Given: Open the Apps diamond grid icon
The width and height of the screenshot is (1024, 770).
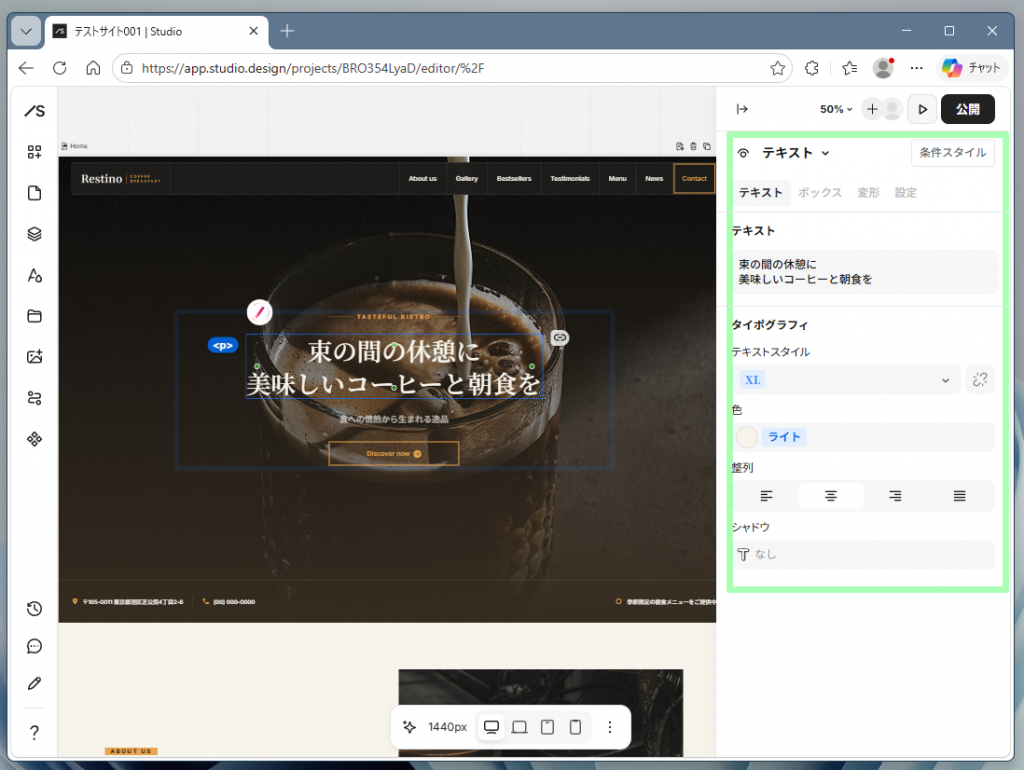Looking at the screenshot, I should pyautogui.click(x=35, y=439).
